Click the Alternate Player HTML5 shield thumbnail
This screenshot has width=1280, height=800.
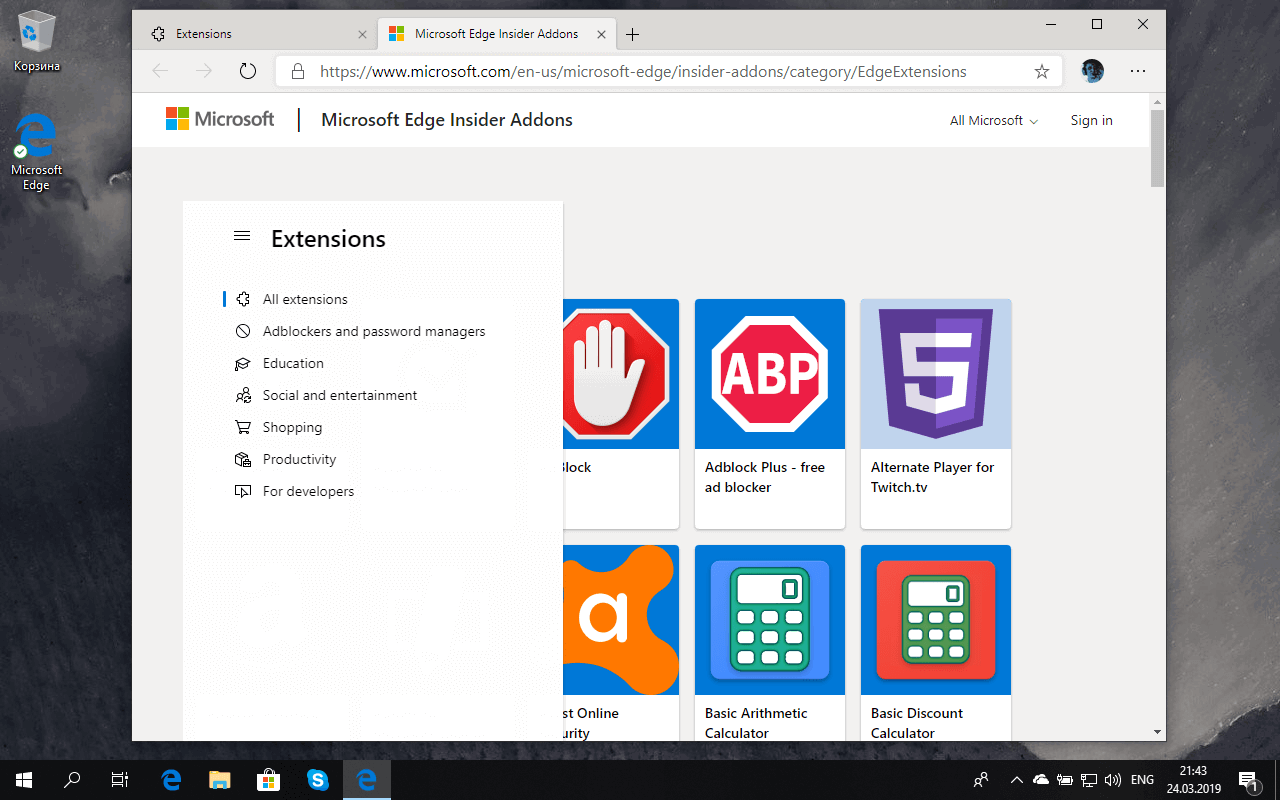click(x=936, y=374)
